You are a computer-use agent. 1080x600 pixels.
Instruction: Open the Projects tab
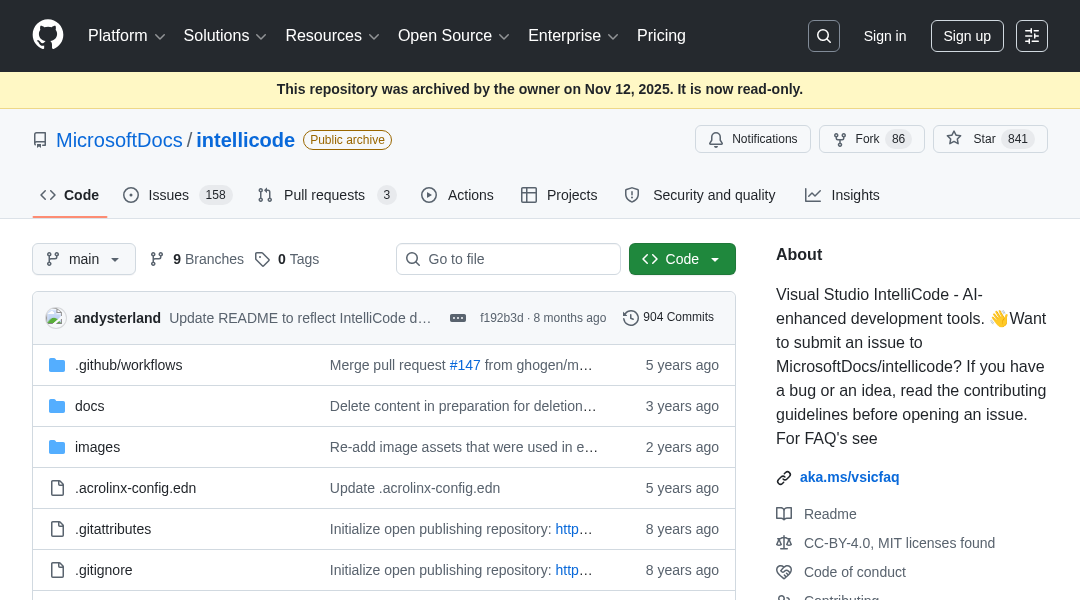click(559, 195)
